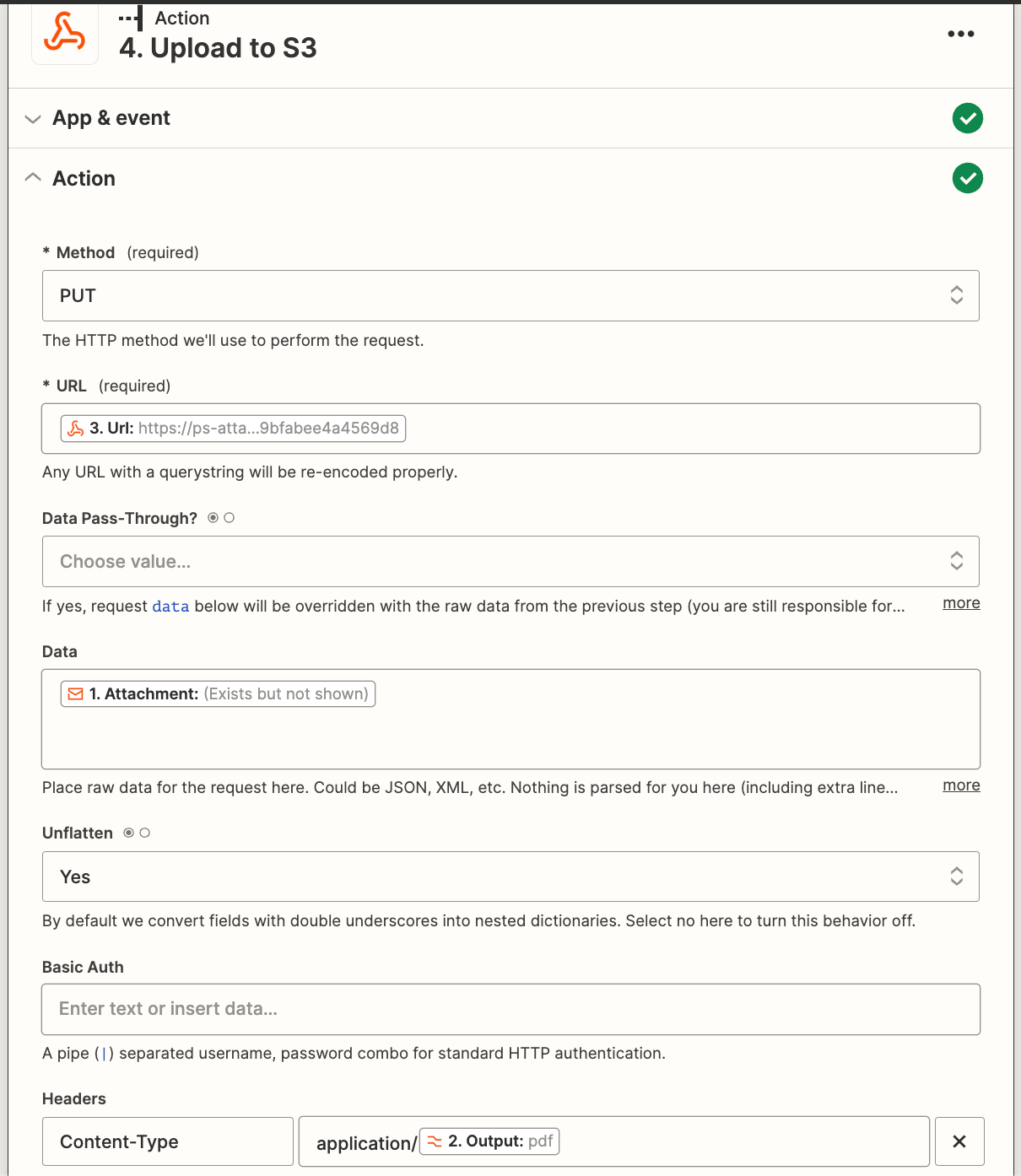Screen dimensions: 1021x1176
Task: Click the 'Data Pass-Through?' label text
Action: (x=120, y=519)
